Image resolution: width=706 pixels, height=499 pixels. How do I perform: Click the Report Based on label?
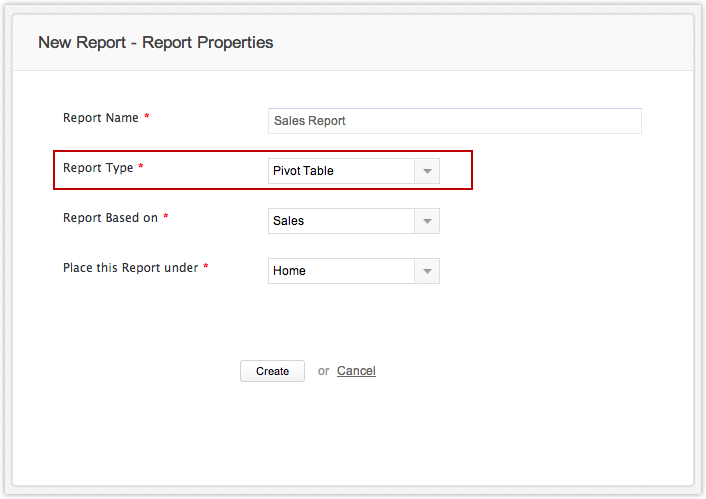pos(110,218)
